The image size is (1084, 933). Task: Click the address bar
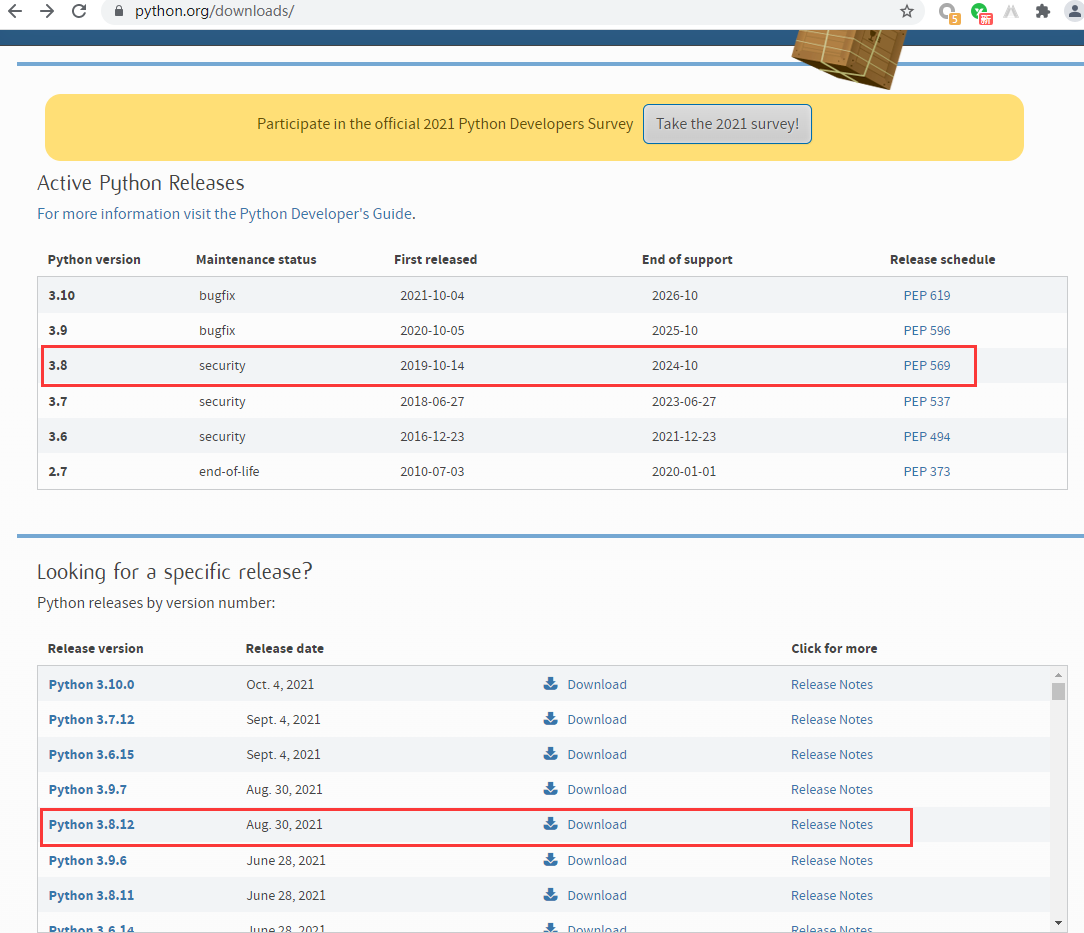pyautogui.click(x=400, y=12)
